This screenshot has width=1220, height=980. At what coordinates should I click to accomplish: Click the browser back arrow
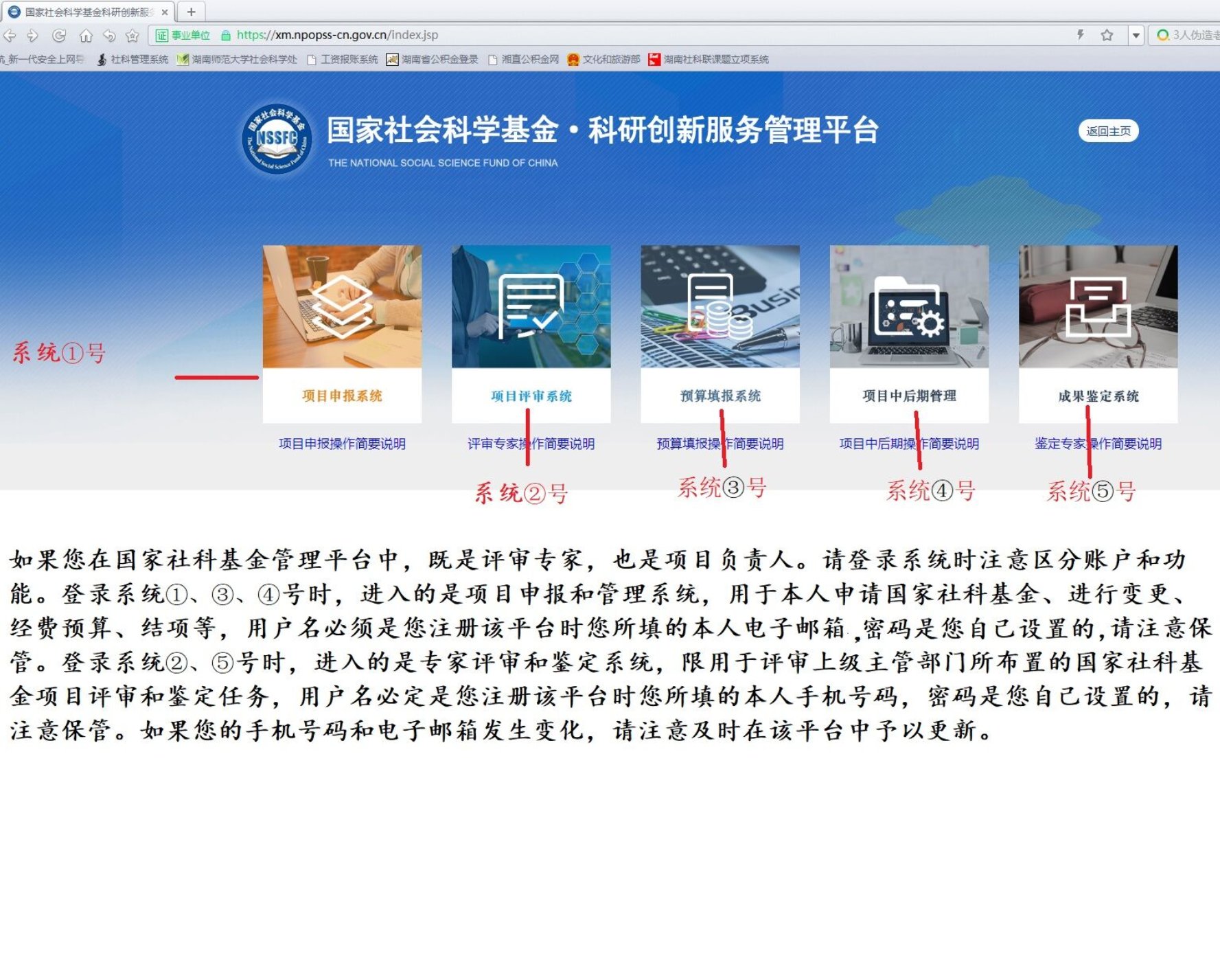point(10,36)
